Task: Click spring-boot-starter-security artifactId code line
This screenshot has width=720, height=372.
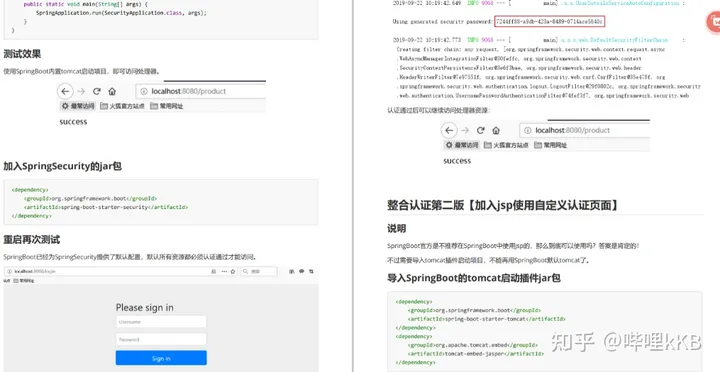Action: click(x=106, y=207)
